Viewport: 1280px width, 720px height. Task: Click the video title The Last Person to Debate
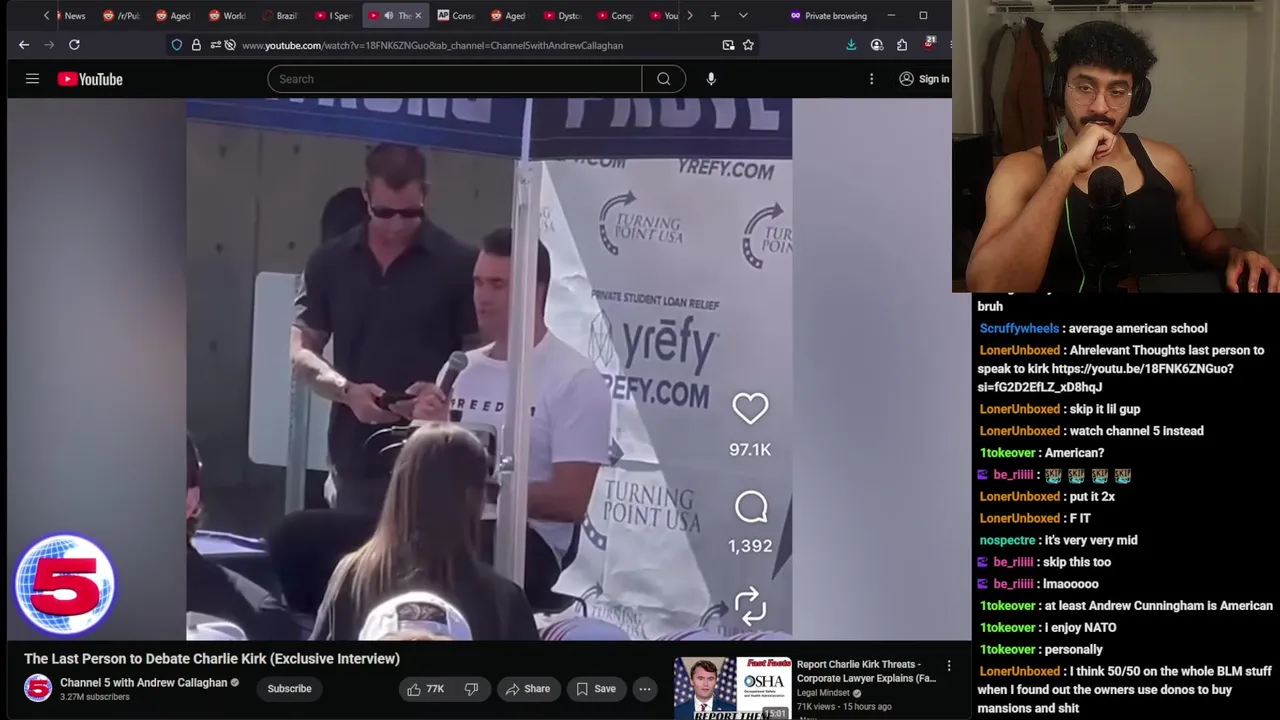(212, 659)
